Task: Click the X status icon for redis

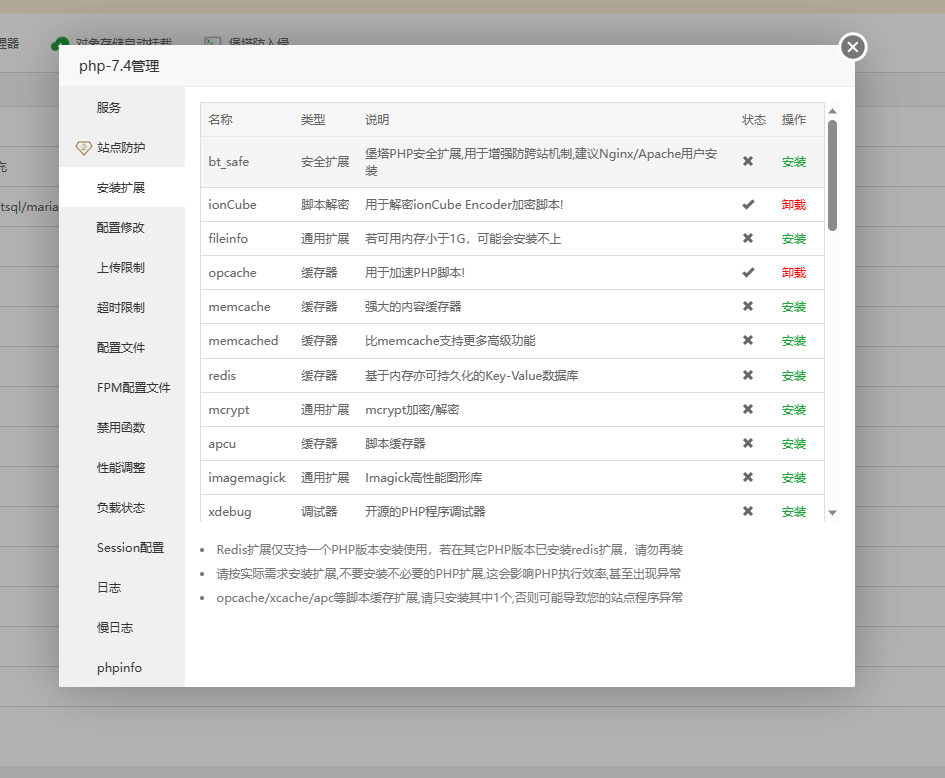Action: tap(748, 375)
